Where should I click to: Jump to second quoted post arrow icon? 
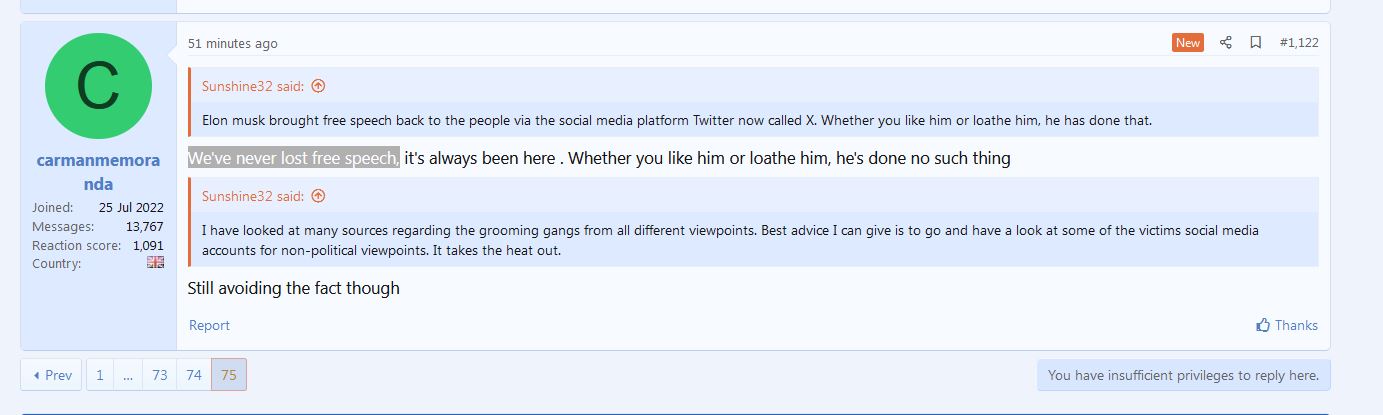318,196
